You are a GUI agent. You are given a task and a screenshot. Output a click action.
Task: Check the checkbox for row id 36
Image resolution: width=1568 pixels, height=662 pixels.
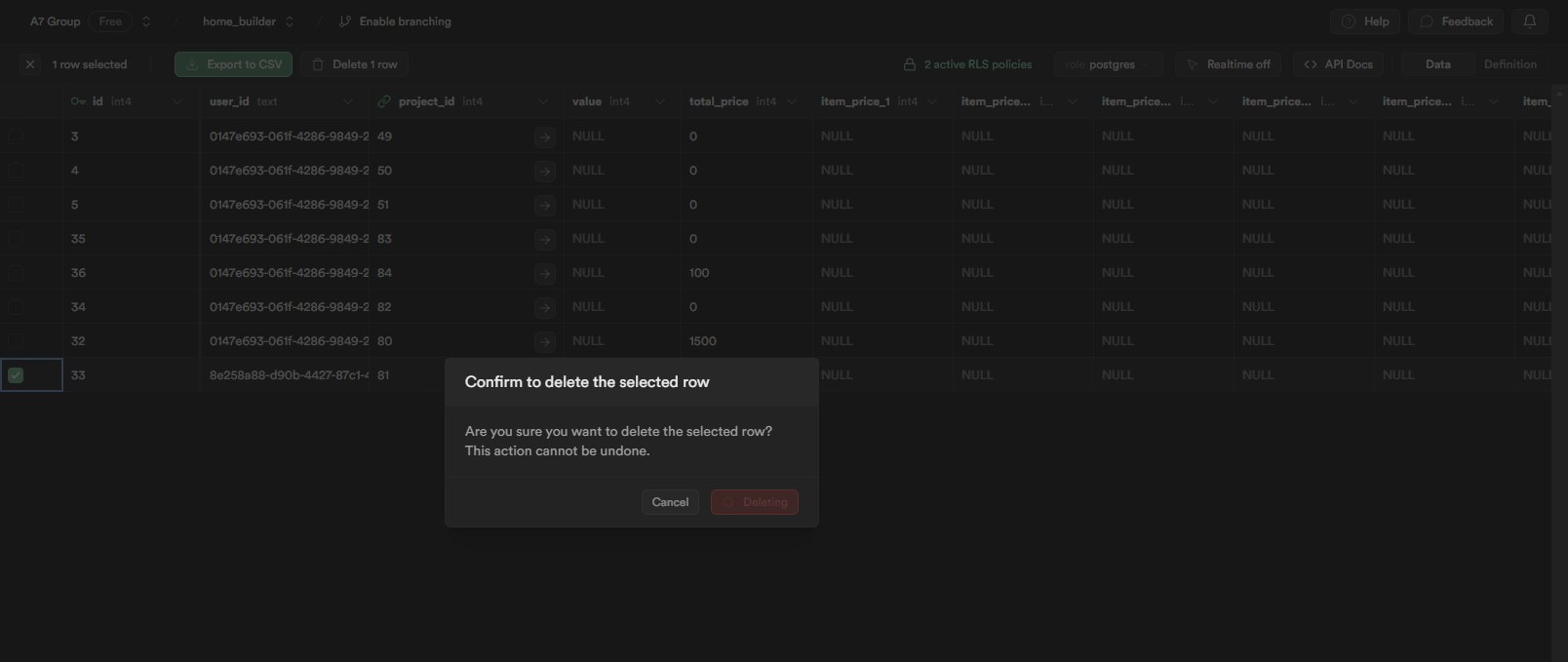click(16, 273)
